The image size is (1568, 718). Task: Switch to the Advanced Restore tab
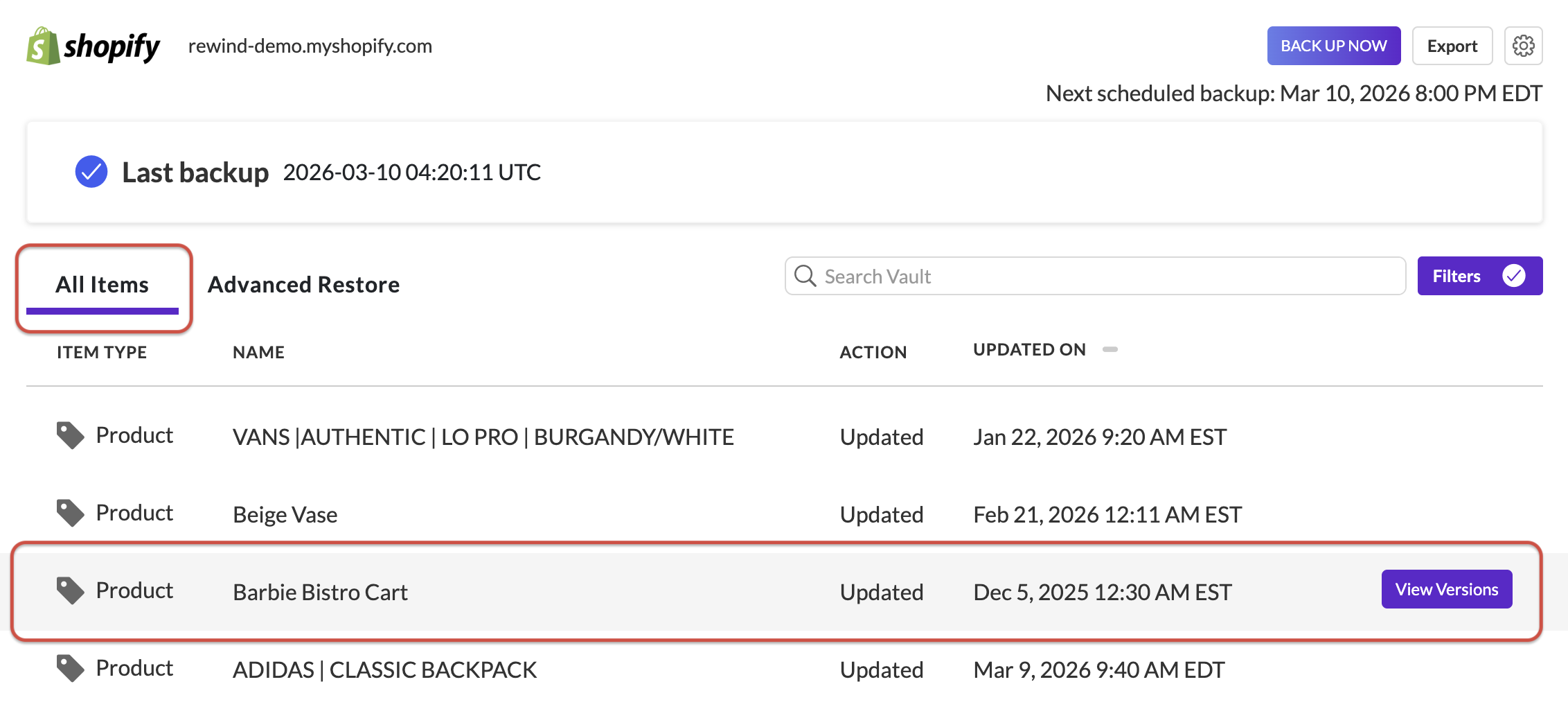click(303, 284)
